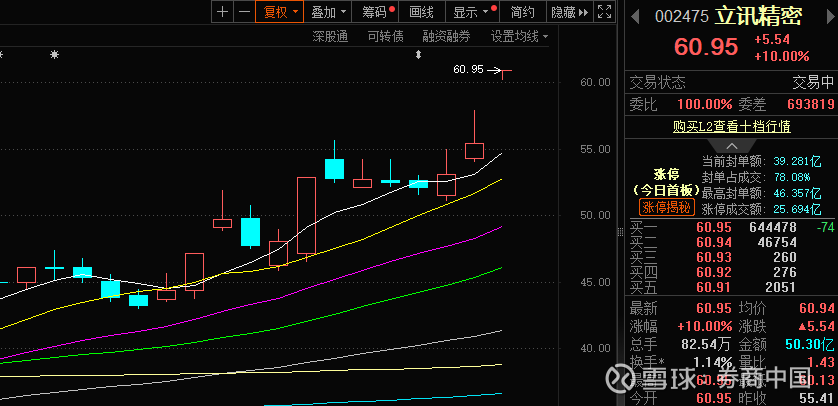Click the 昨收 value 55.41
The image size is (838, 406).
[x=816, y=399]
